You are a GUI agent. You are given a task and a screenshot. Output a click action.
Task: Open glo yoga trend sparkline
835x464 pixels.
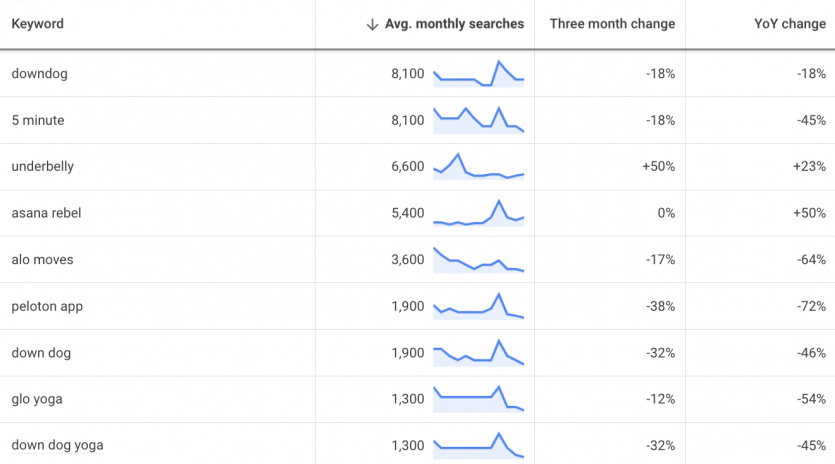[479, 399]
